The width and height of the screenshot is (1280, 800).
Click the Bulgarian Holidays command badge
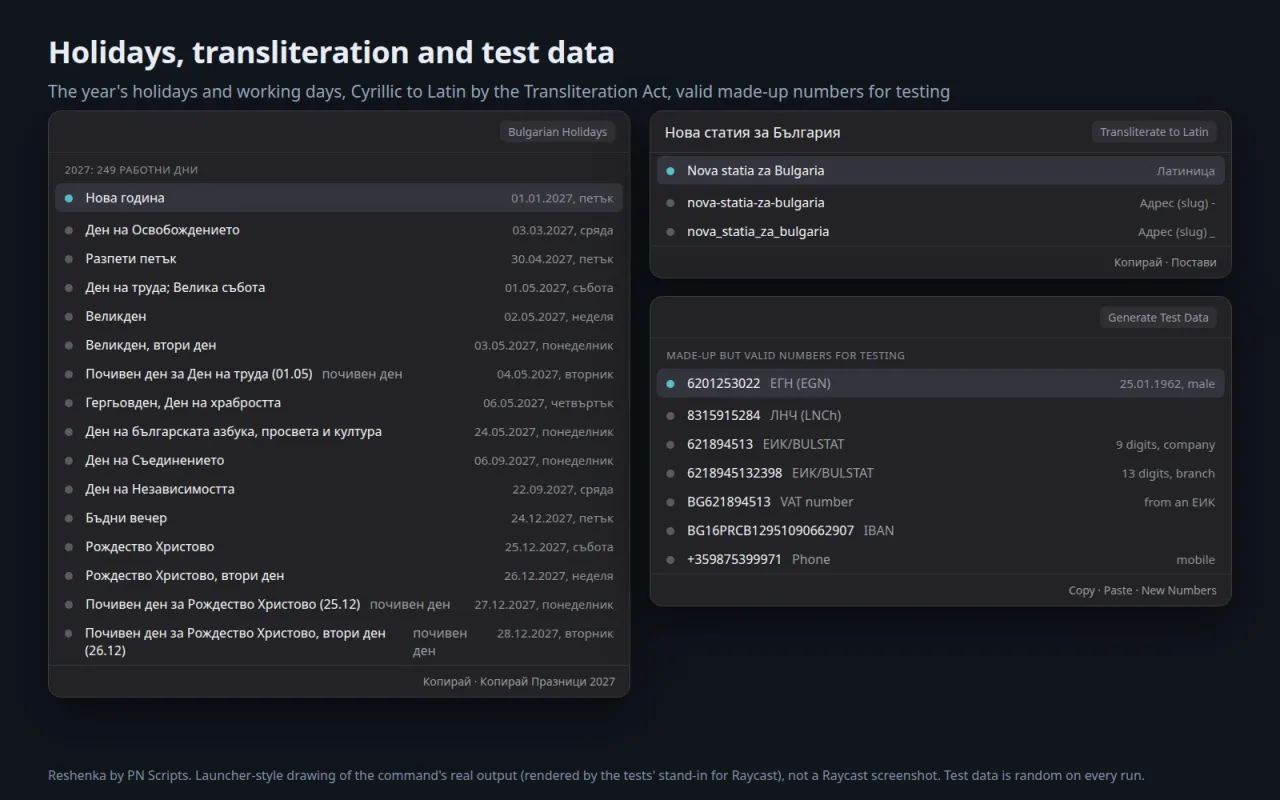coord(557,132)
